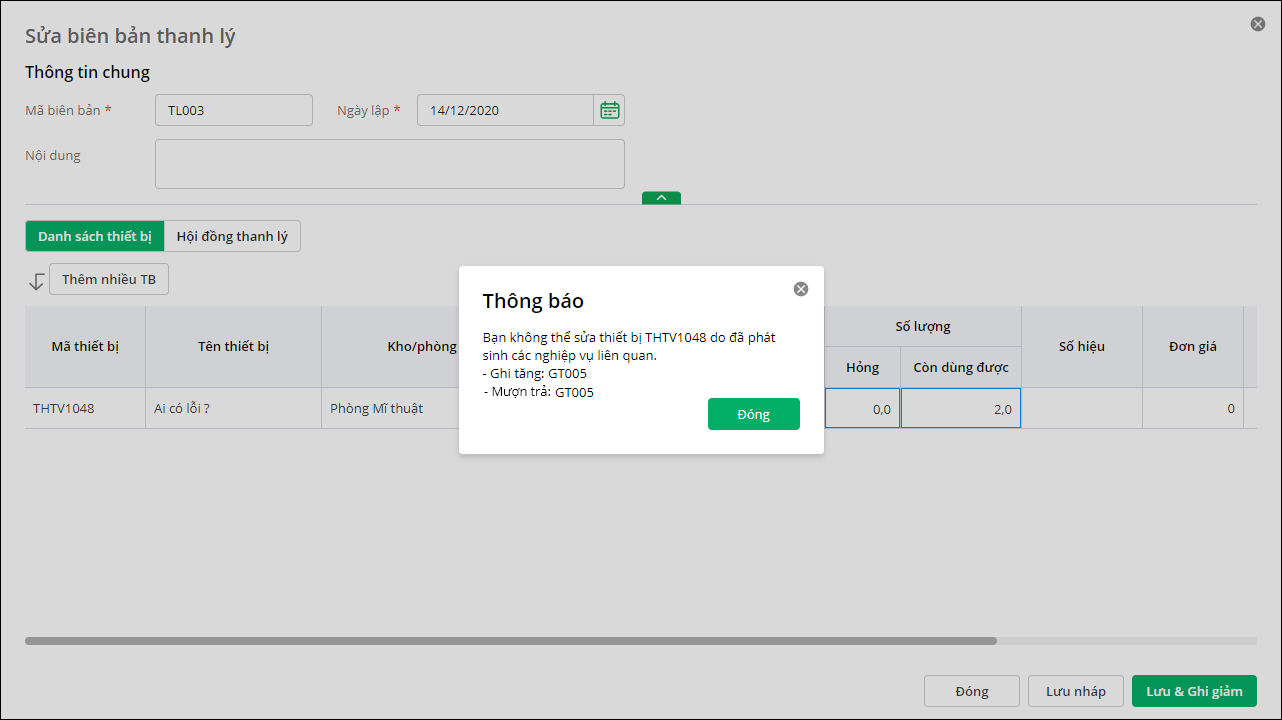
Task: Open the calendar date picker icon
Action: tap(609, 110)
